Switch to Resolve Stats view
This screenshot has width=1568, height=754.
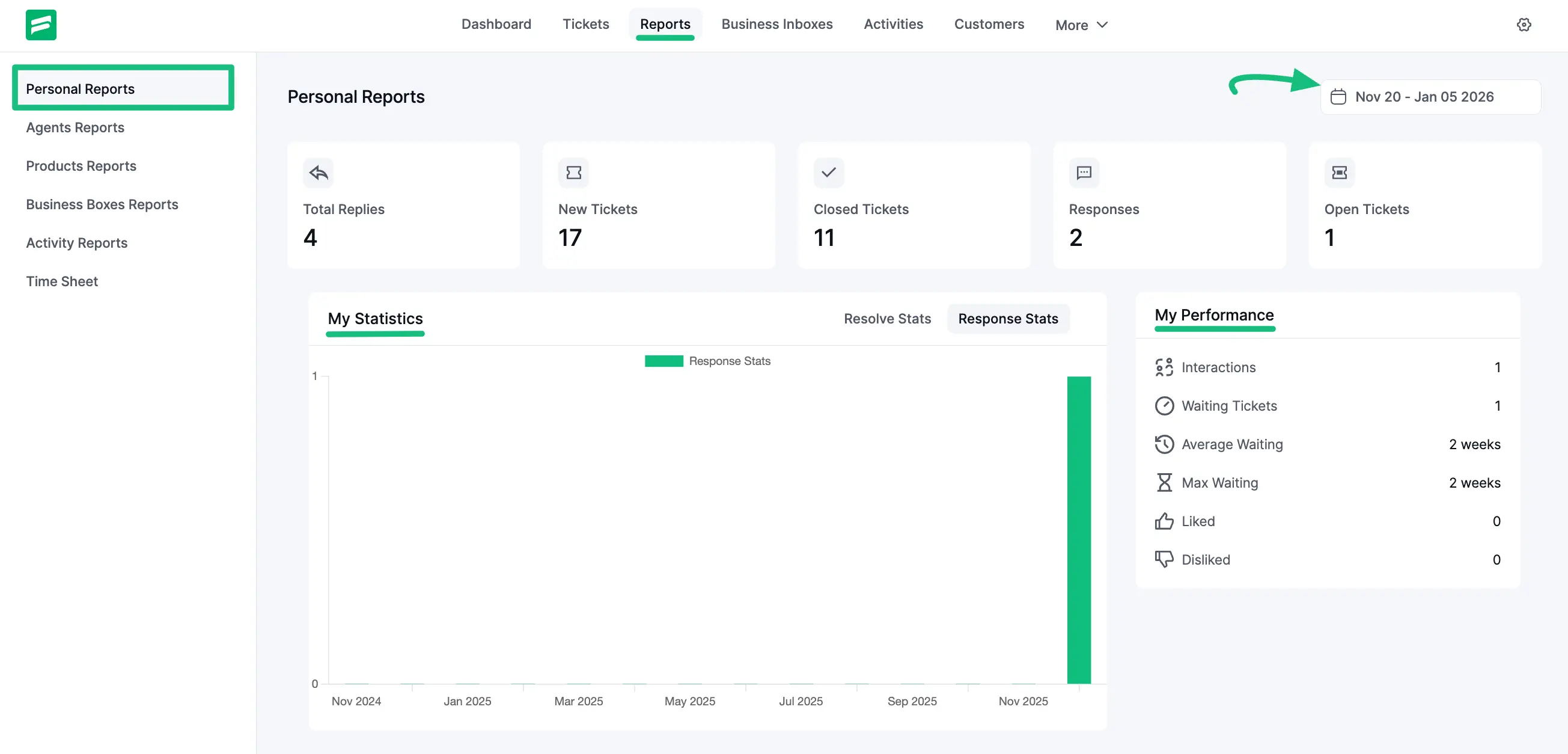pos(887,319)
